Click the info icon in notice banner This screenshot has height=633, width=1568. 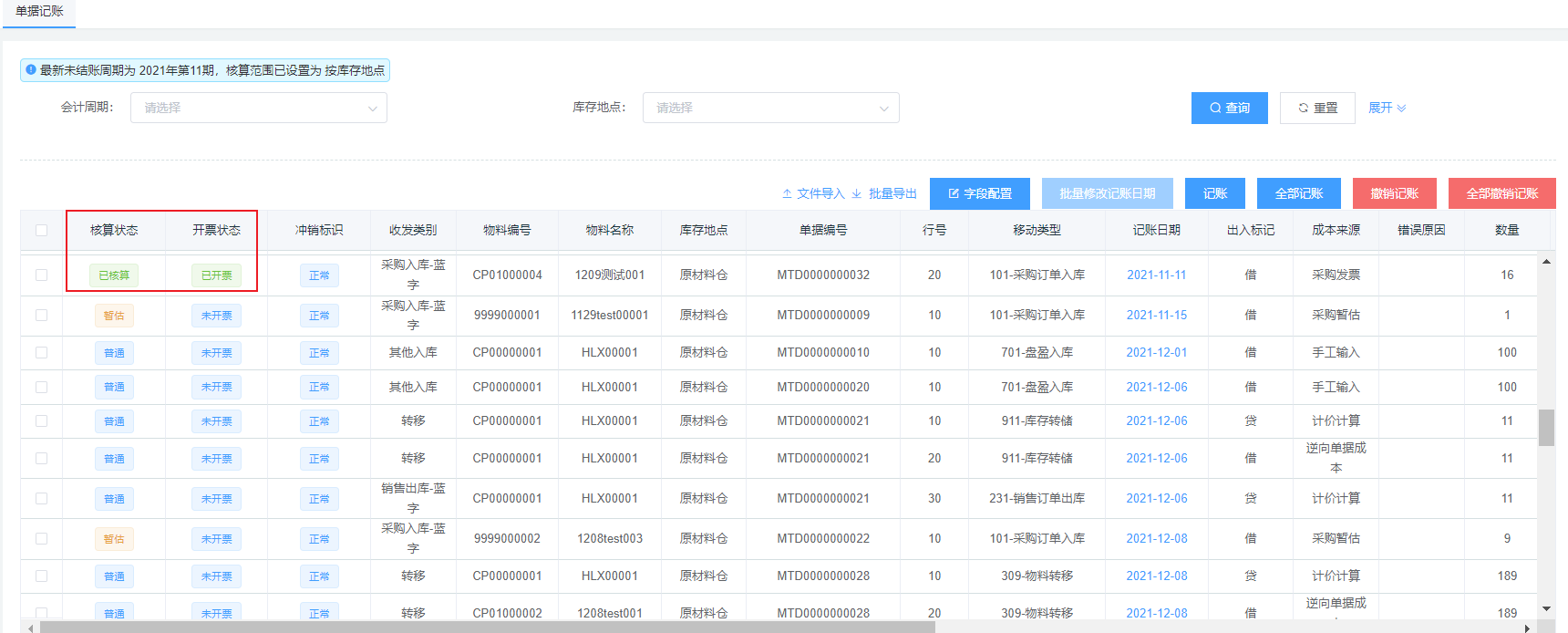[31, 70]
